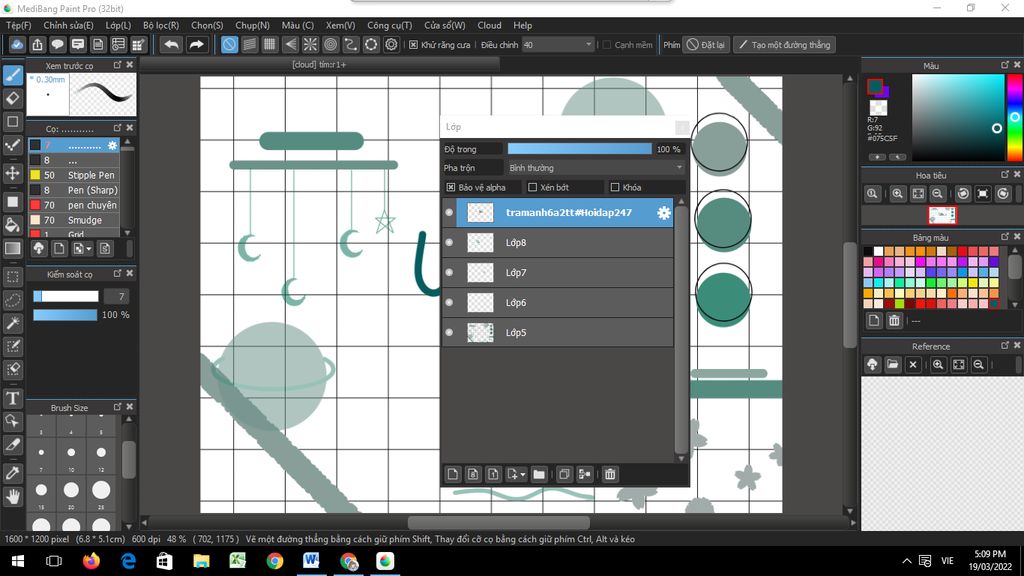The height and width of the screenshot is (576, 1024).
Task: Open the Tệp(F) menu
Action: tap(18, 25)
